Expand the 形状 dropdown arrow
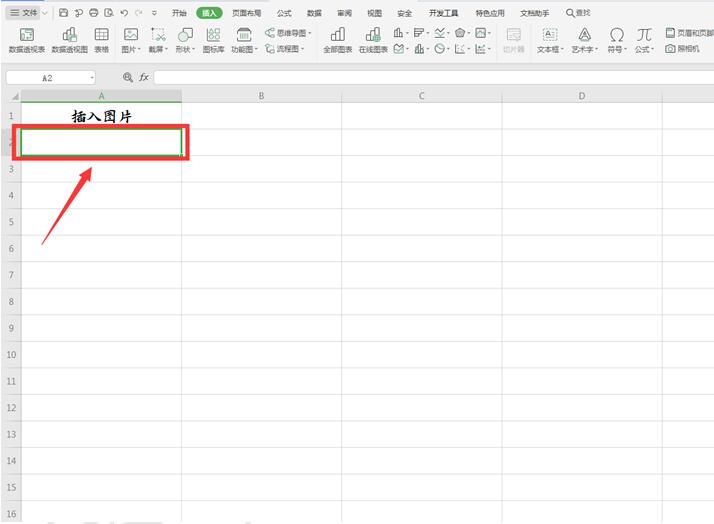Viewport: 714px width, 524px height. (194, 49)
